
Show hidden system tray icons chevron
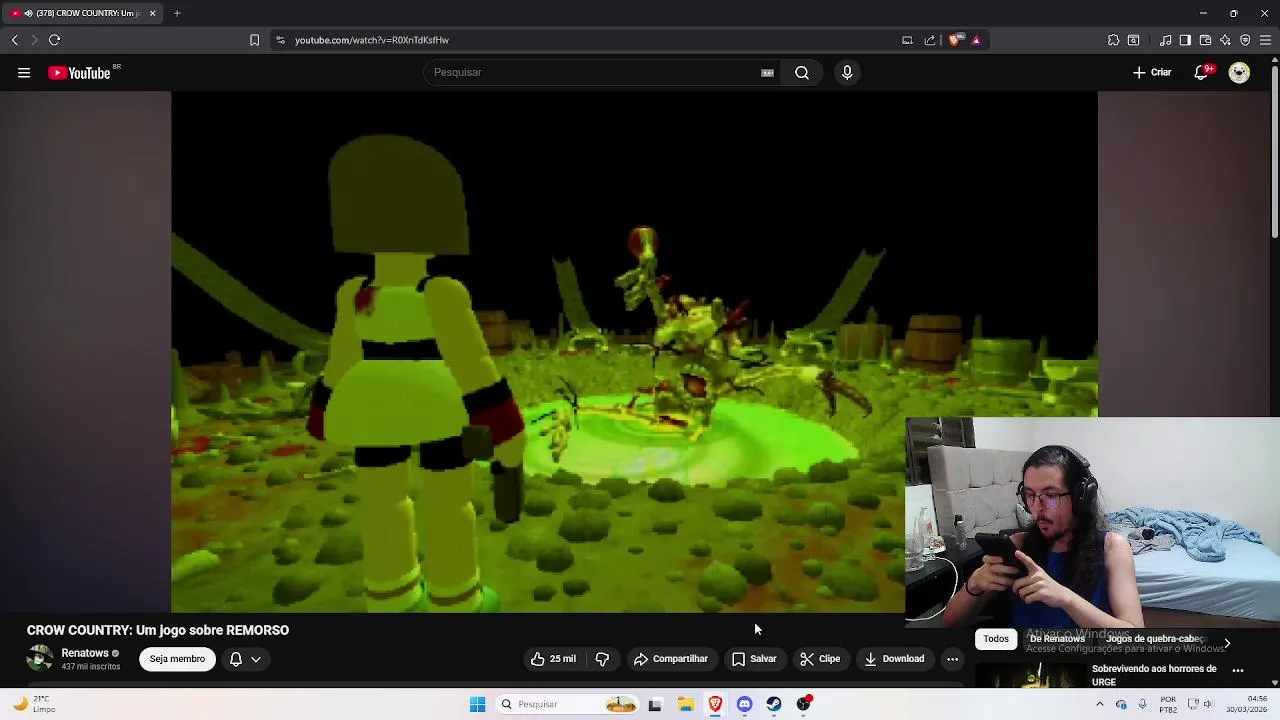tap(1099, 704)
